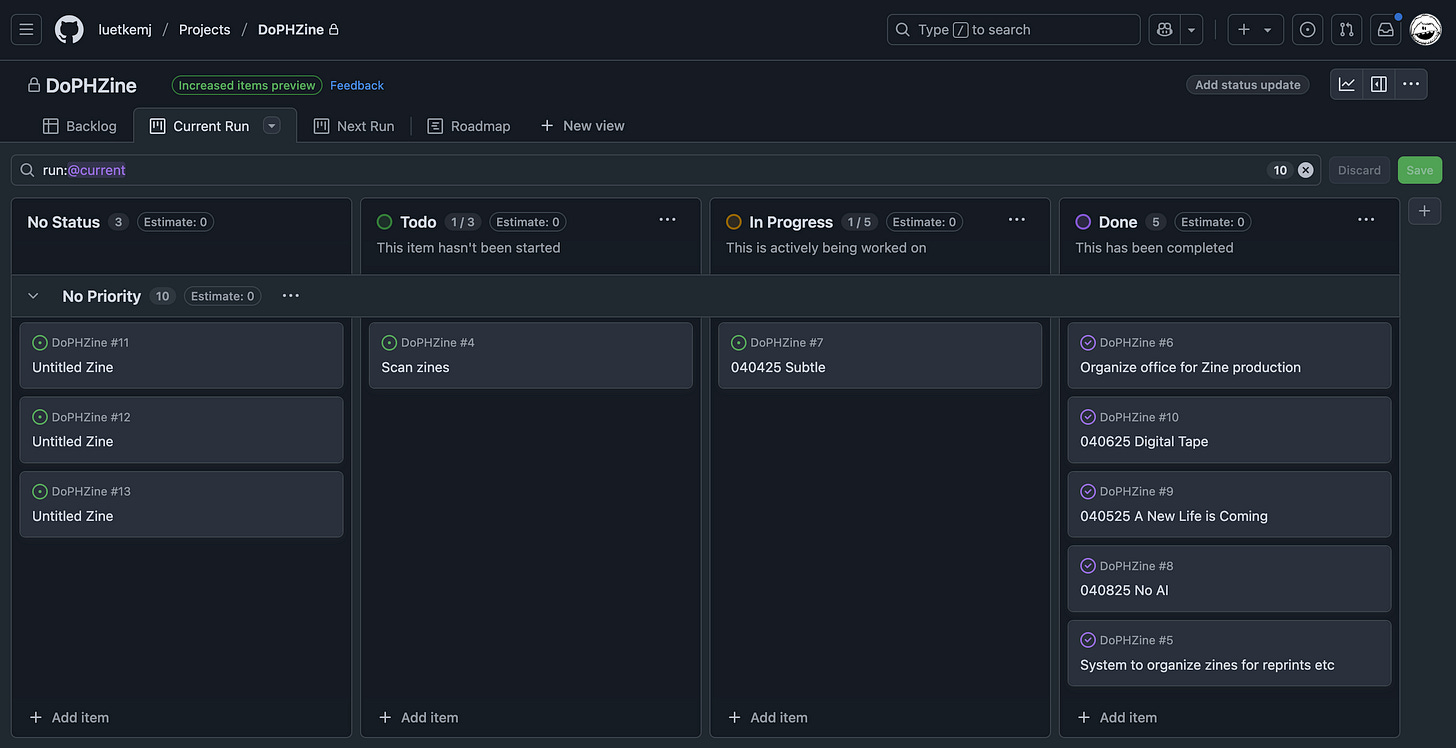This screenshot has width=1456, height=748.
Task: Open the 040625 Digital Tape card
Action: (x=1229, y=430)
